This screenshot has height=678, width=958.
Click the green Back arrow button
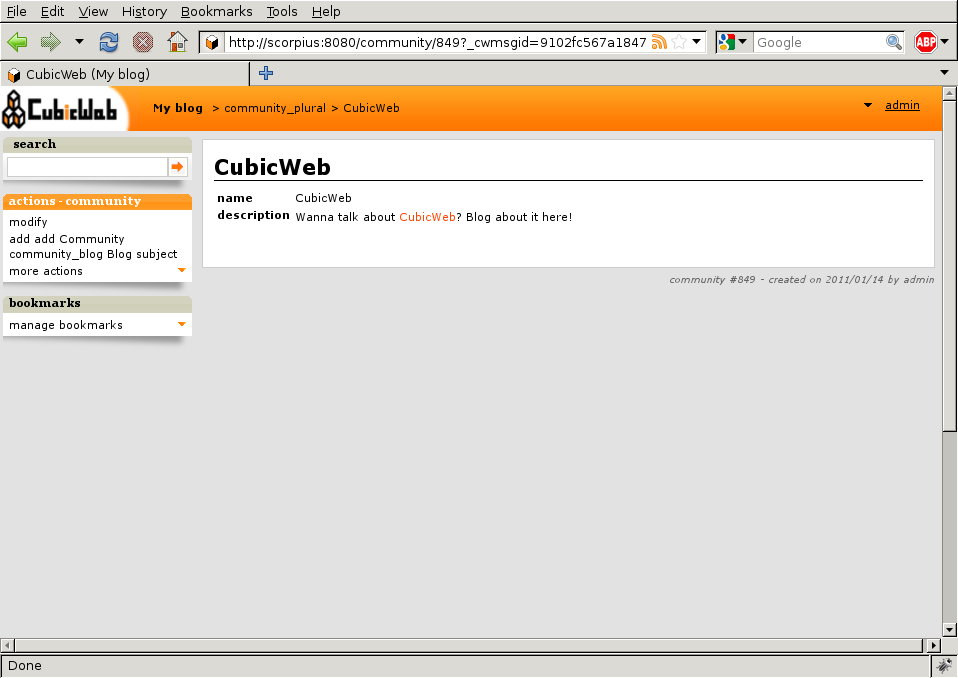tap(17, 42)
